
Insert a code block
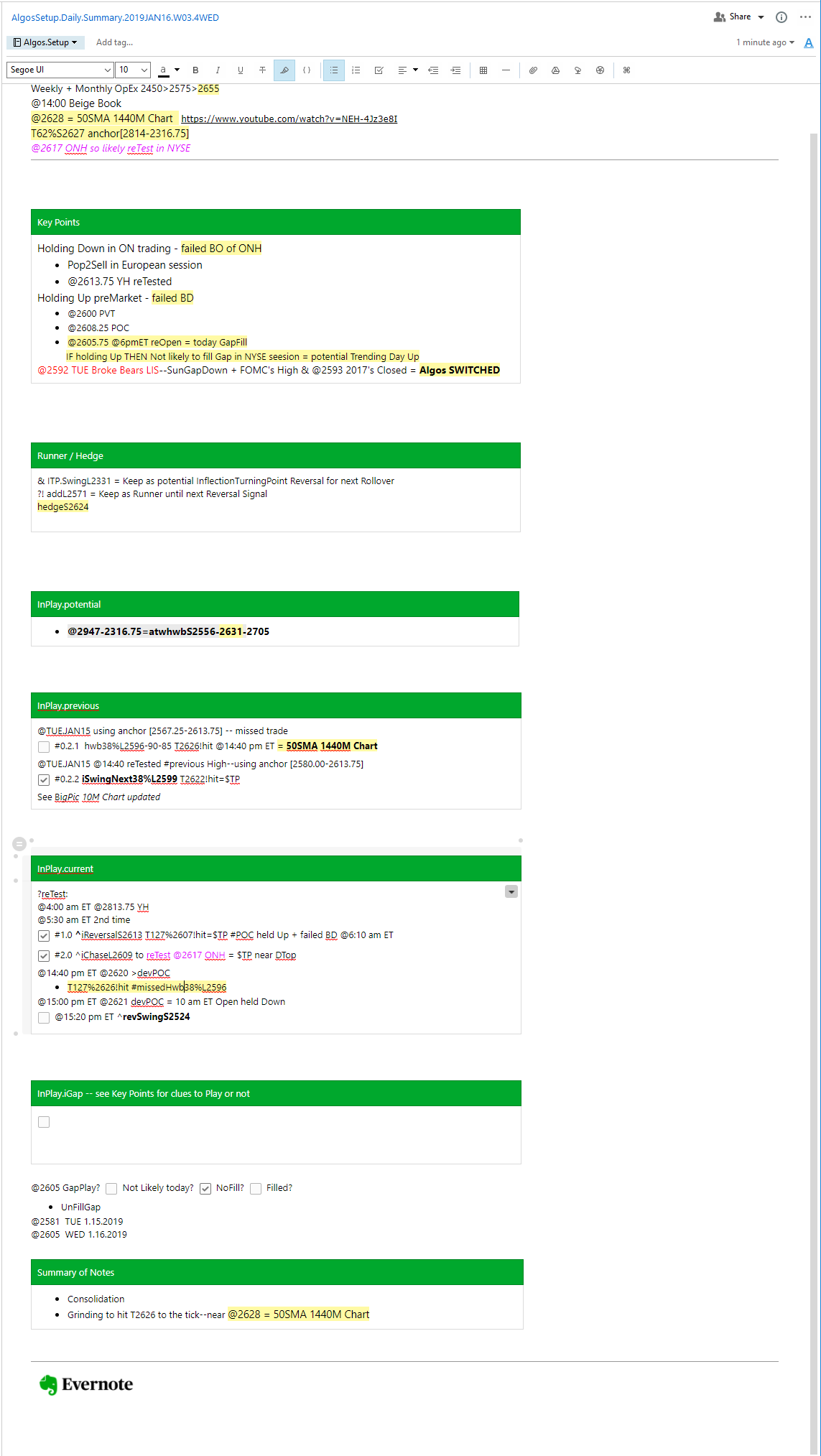[x=307, y=70]
